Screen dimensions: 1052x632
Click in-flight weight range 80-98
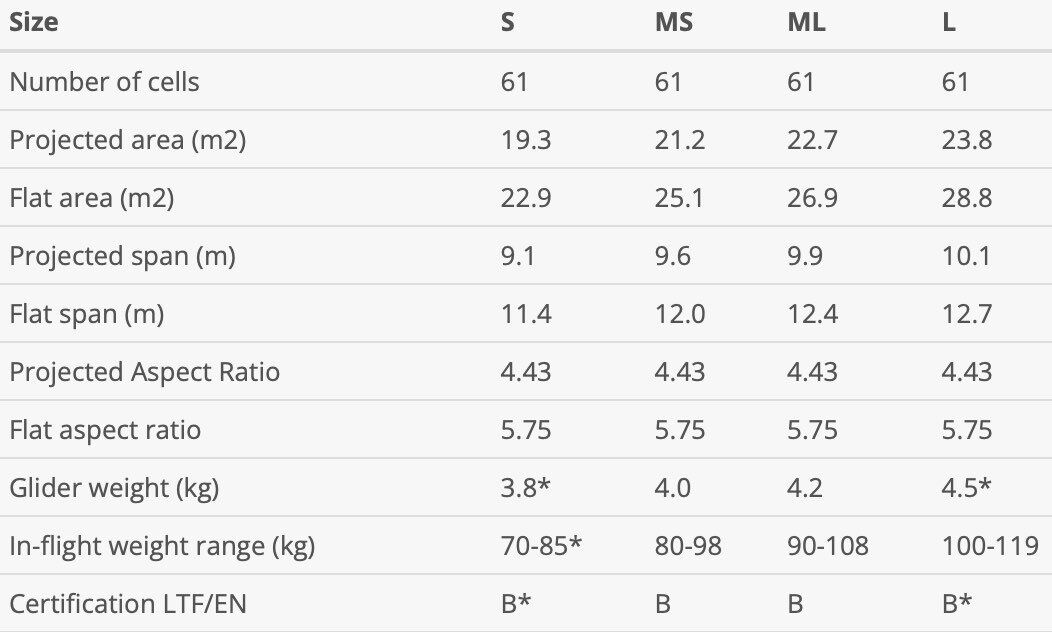(x=688, y=546)
